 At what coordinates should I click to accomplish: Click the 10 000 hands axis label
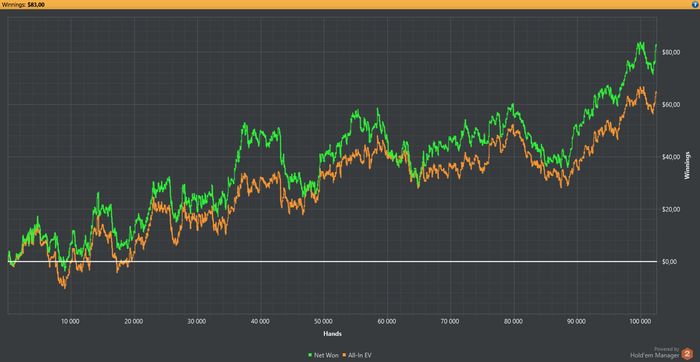(x=71, y=321)
